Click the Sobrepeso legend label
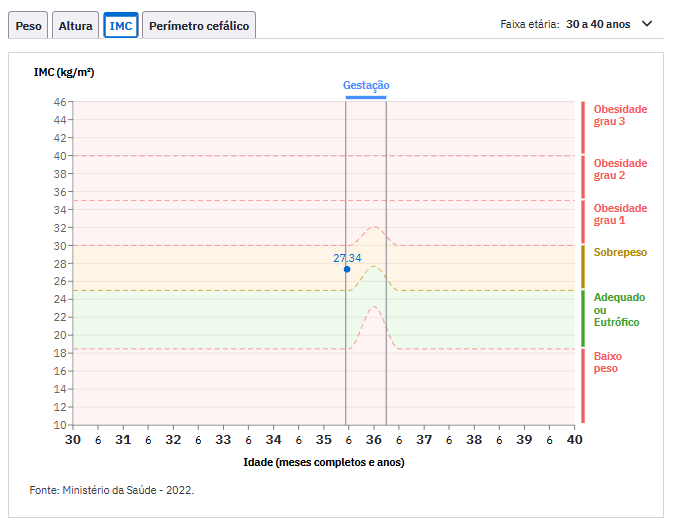This screenshot has height=525, width=697. tap(620, 252)
